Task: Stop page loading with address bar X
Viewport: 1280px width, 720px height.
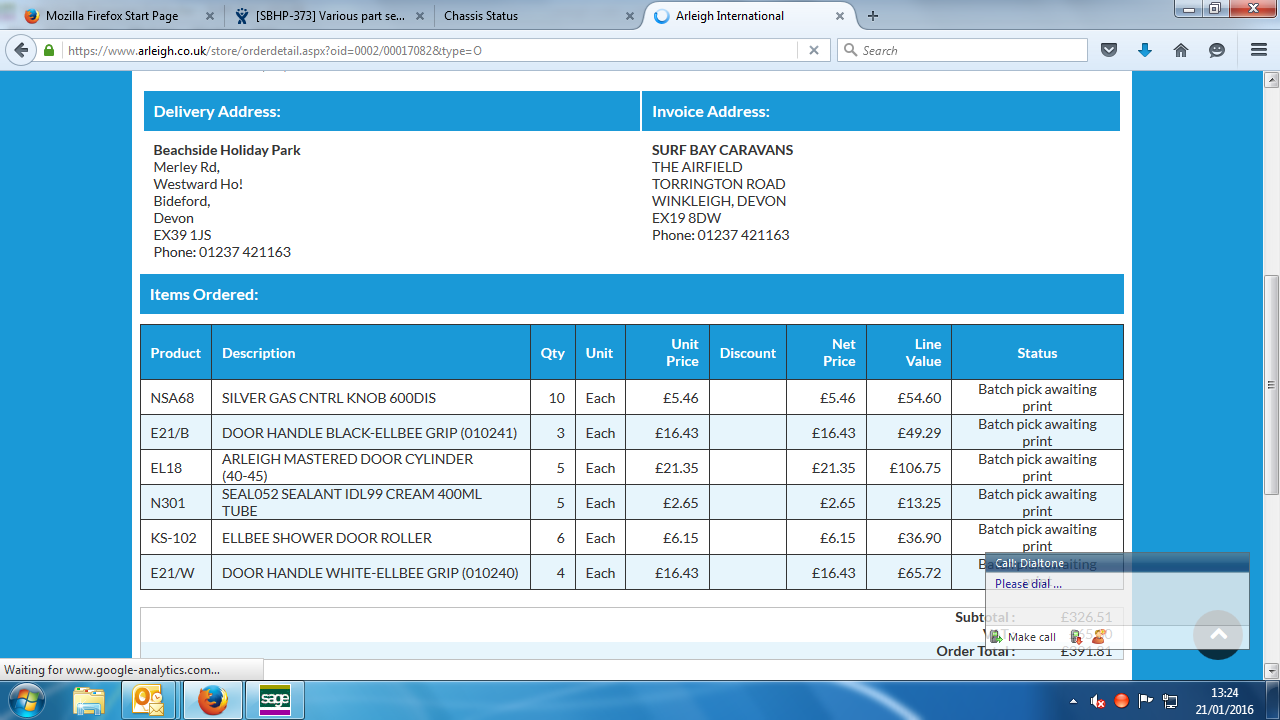Action: 814,50
